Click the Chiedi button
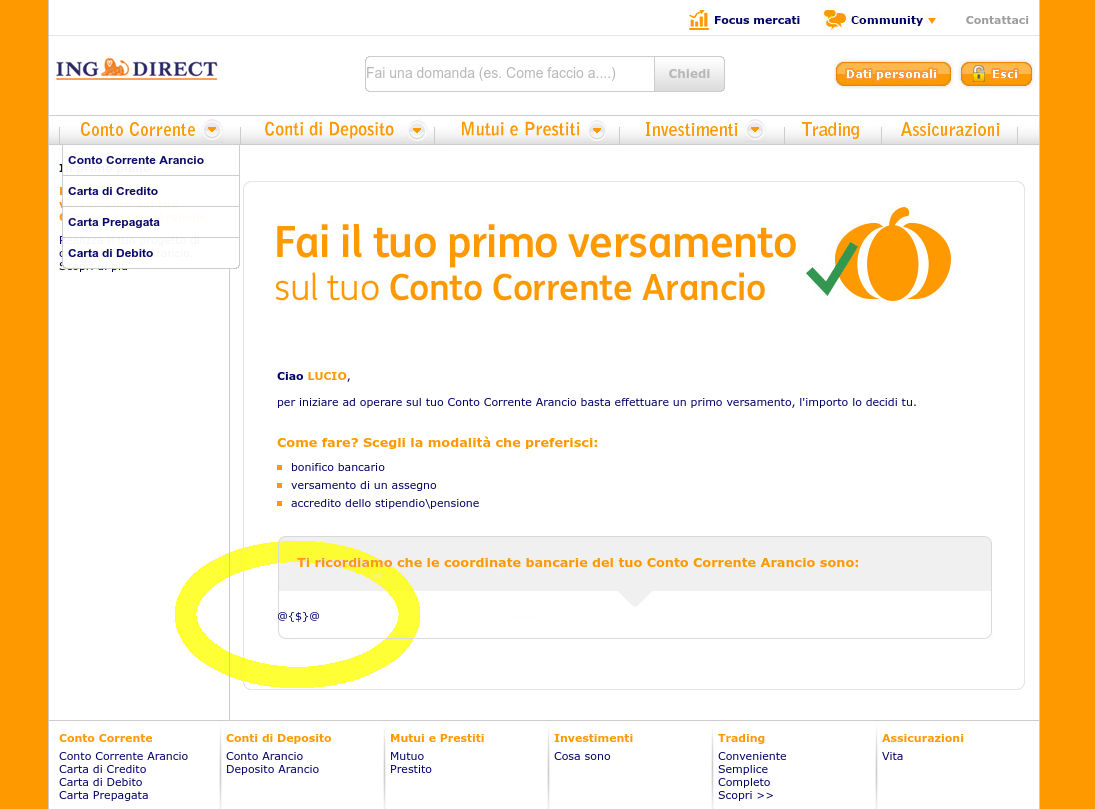Screen dimensions: 1095x809 pyautogui.click(x=689, y=73)
